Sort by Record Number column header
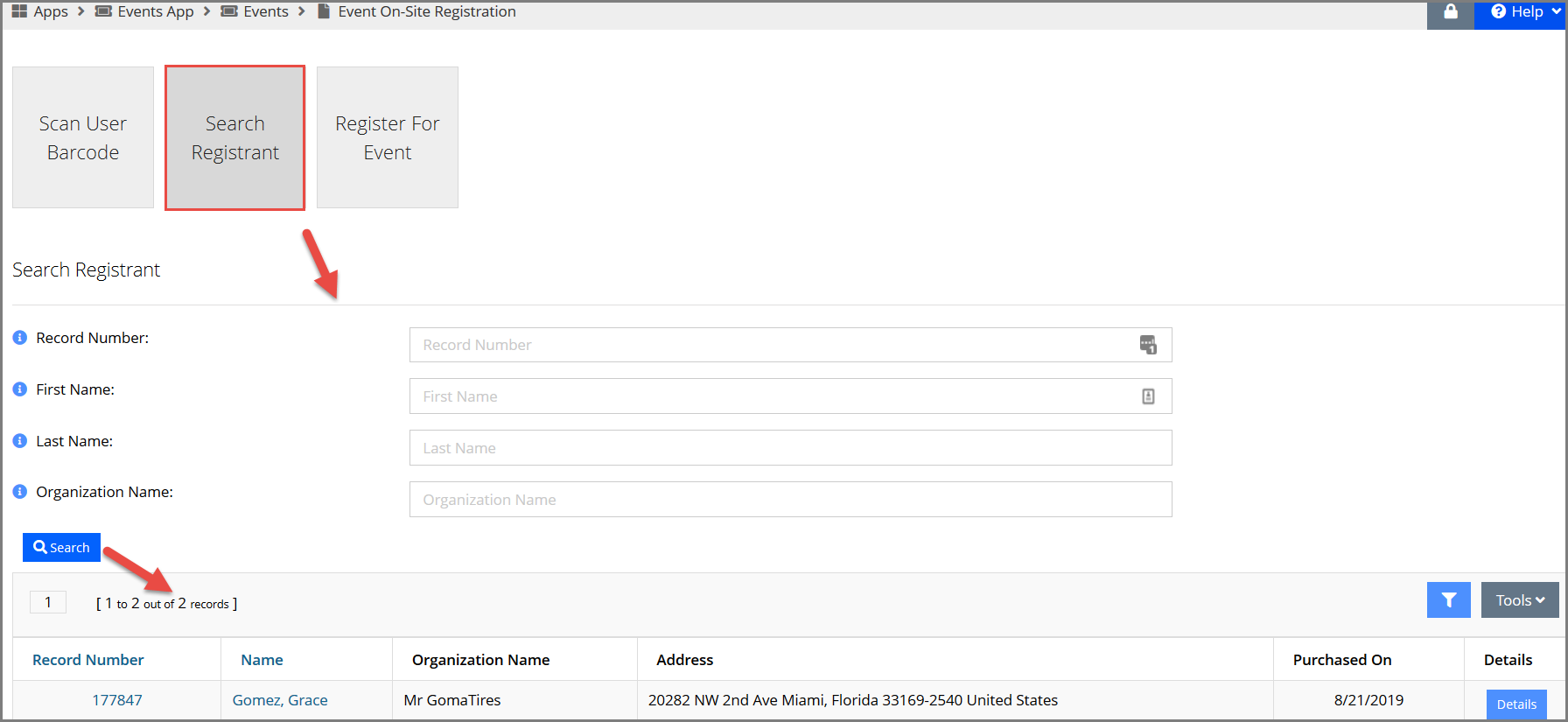The image size is (1568, 722). tap(88, 660)
